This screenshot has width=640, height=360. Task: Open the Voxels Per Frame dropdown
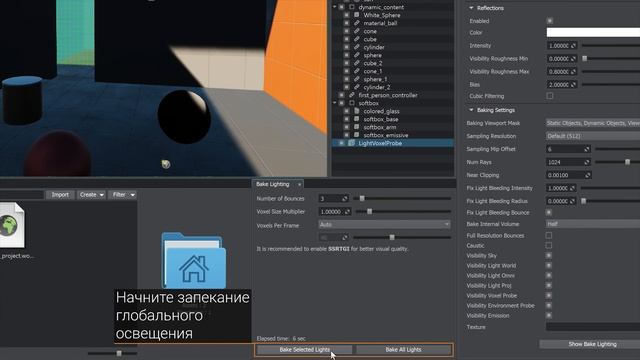[x=384, y=224]
